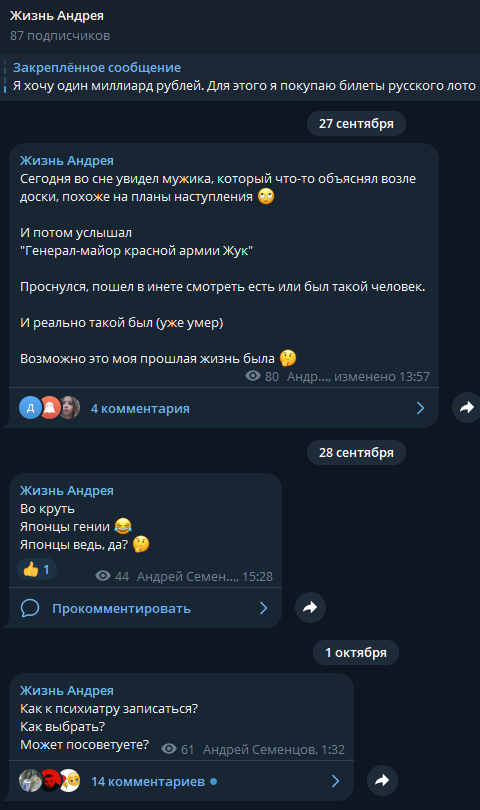The image size is (480, 810).
Task: Toggle the thumbs-up reaction on the post
Action: [x=37, y=569]
